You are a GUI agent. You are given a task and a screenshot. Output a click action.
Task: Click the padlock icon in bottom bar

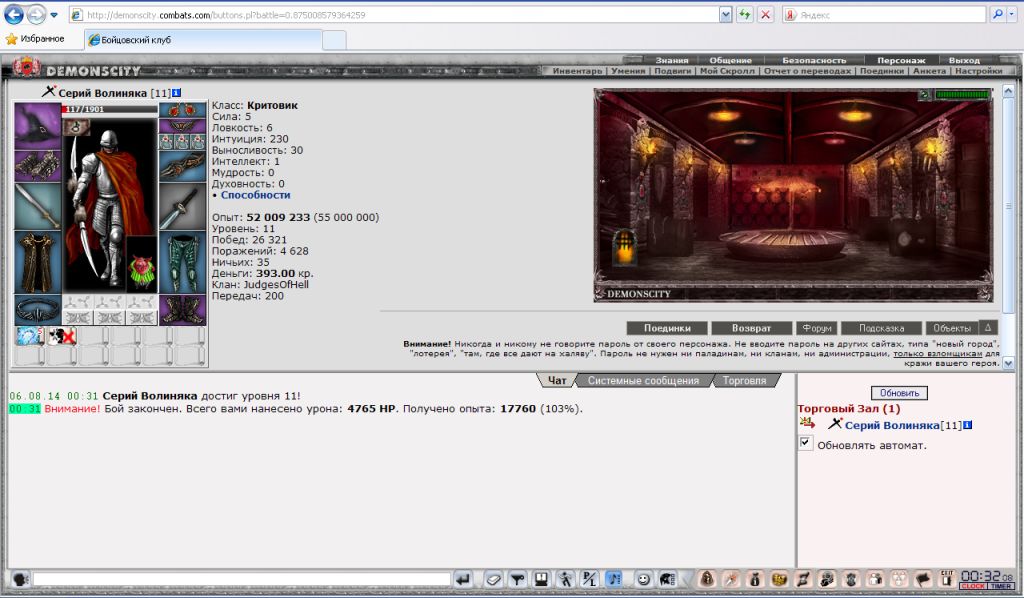(707, 579)
